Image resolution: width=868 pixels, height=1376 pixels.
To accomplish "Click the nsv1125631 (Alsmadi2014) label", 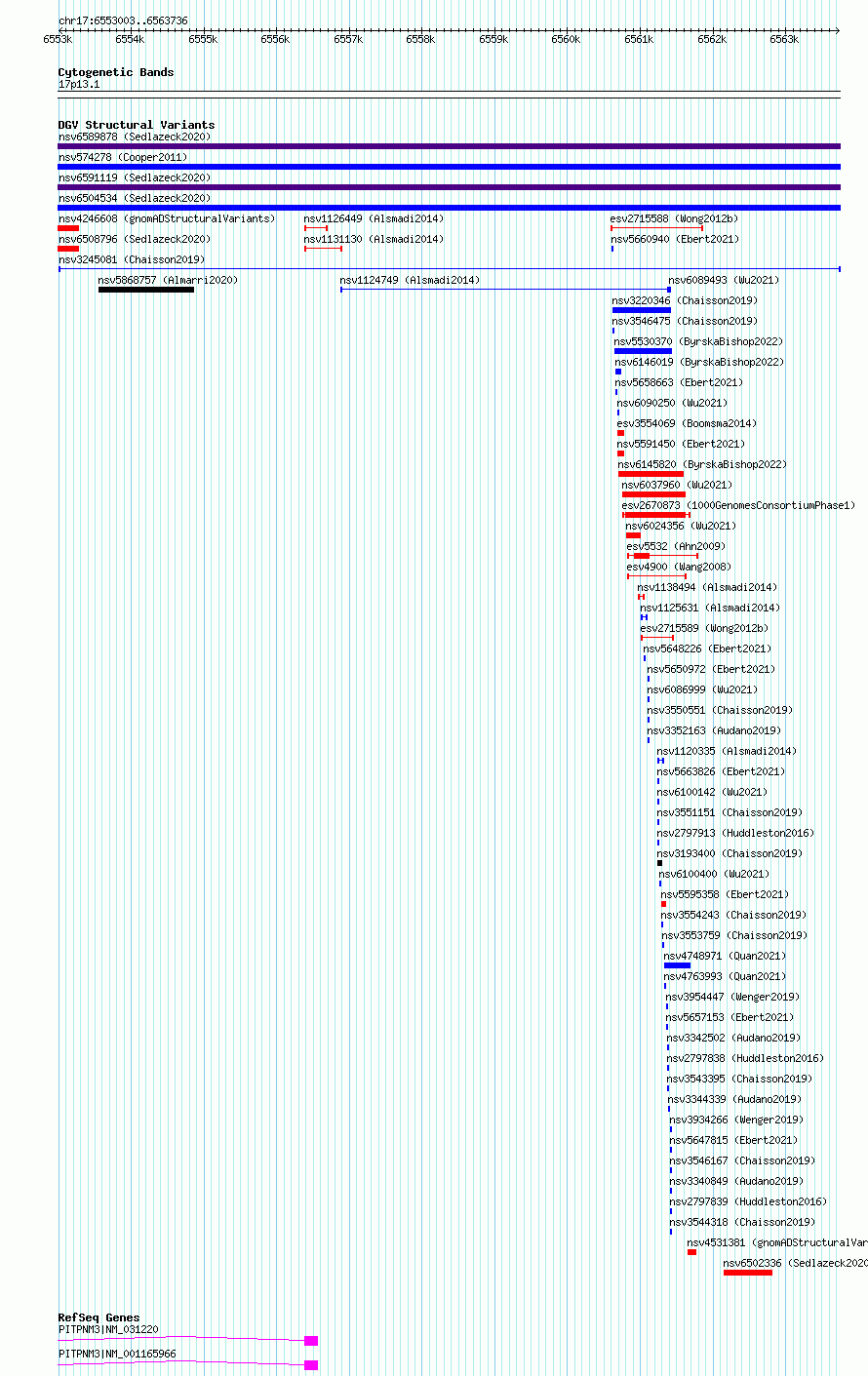I will [x=710, y=608].
